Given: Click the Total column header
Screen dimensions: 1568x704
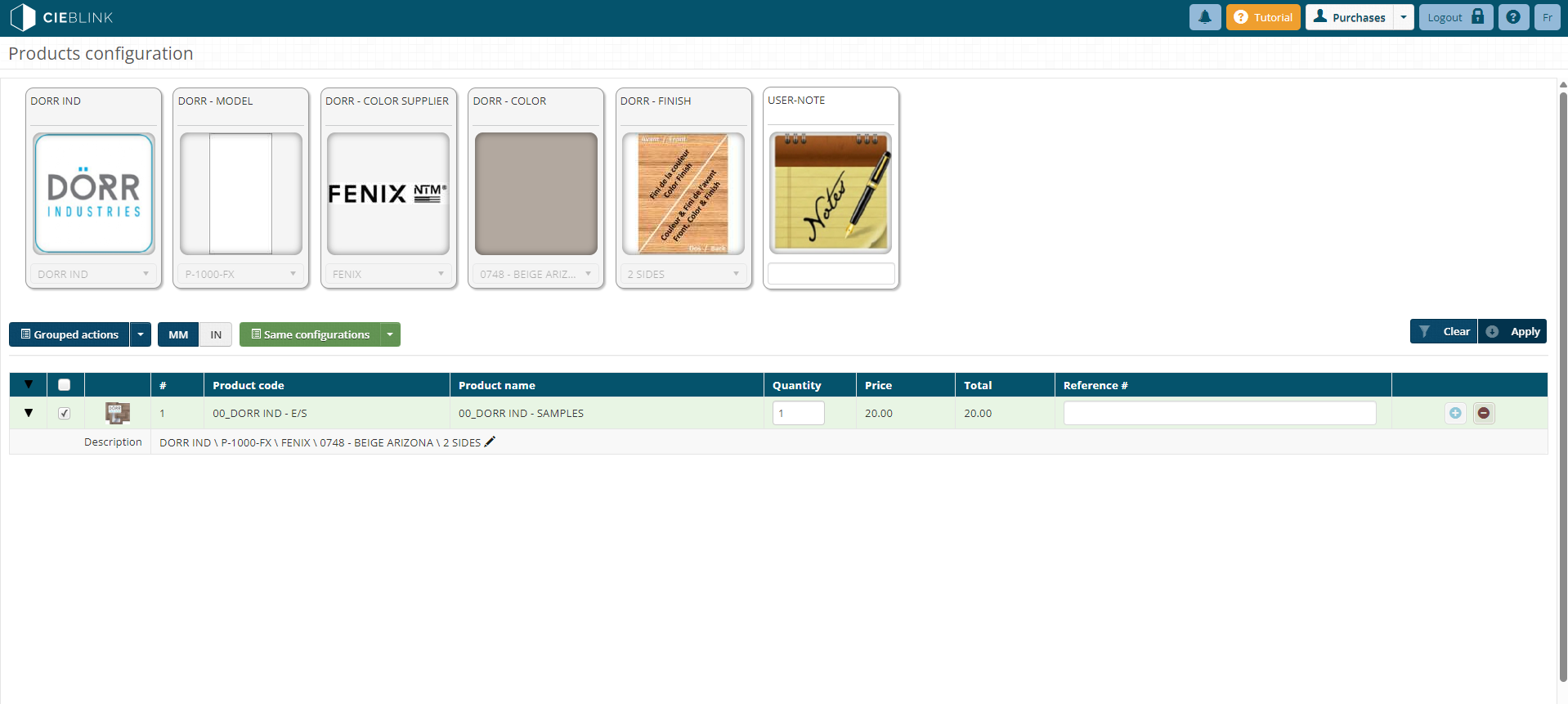Looking at the screenshot, I should [x=1005, y=385].
